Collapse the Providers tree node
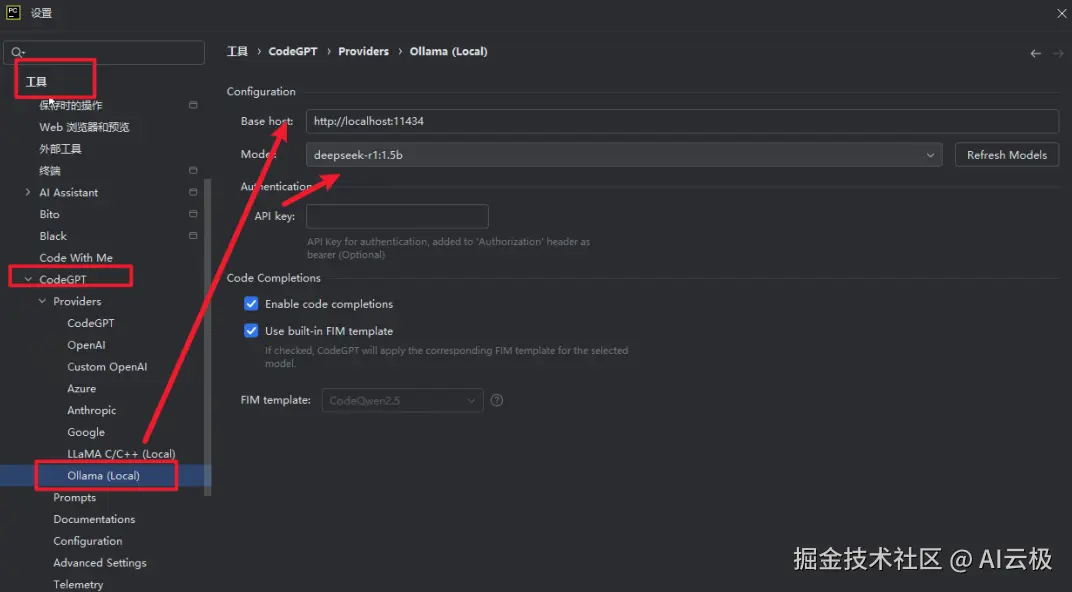1072x592 pixels. (x=42, y=301)
